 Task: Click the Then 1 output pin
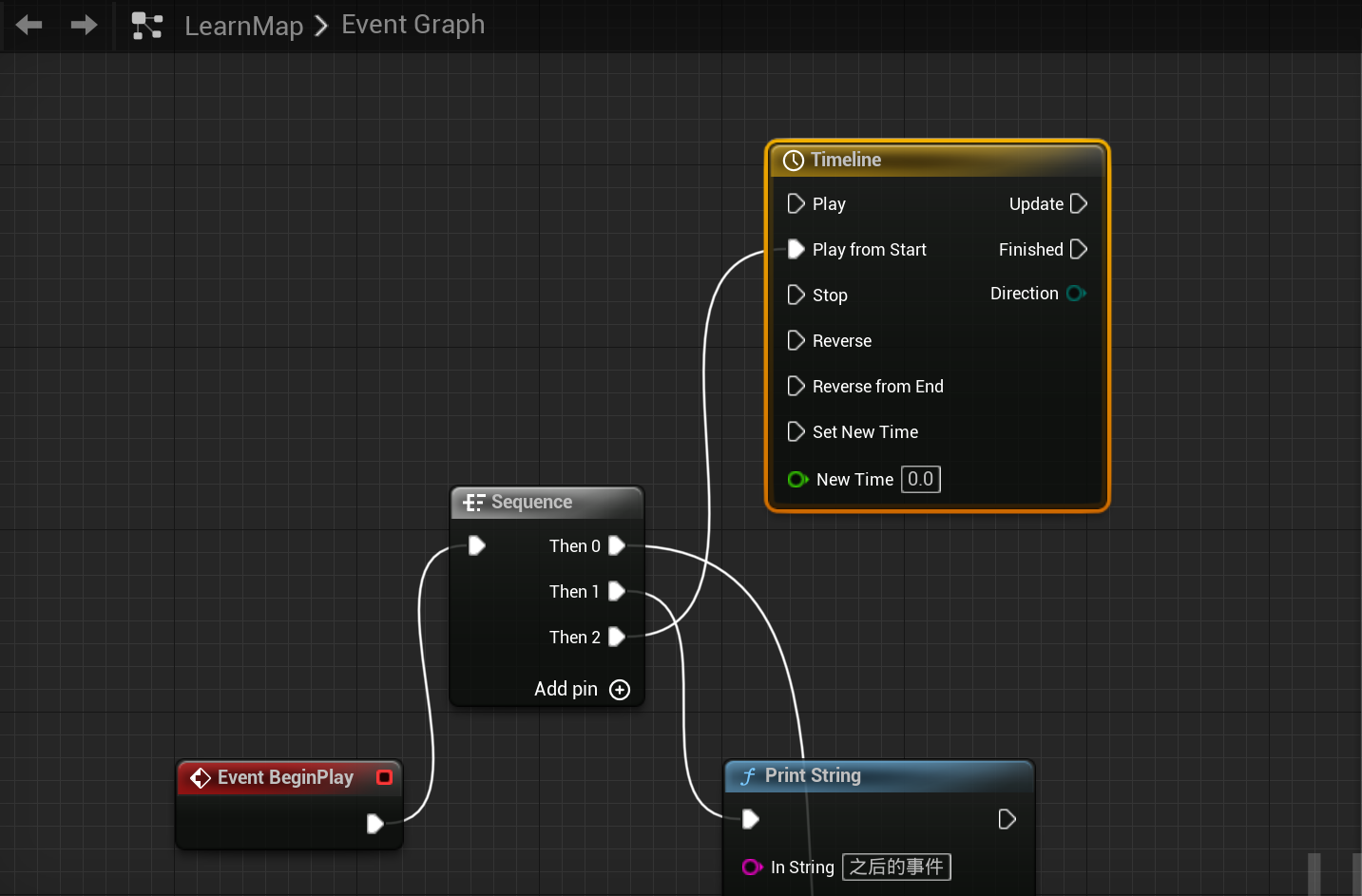617,591
